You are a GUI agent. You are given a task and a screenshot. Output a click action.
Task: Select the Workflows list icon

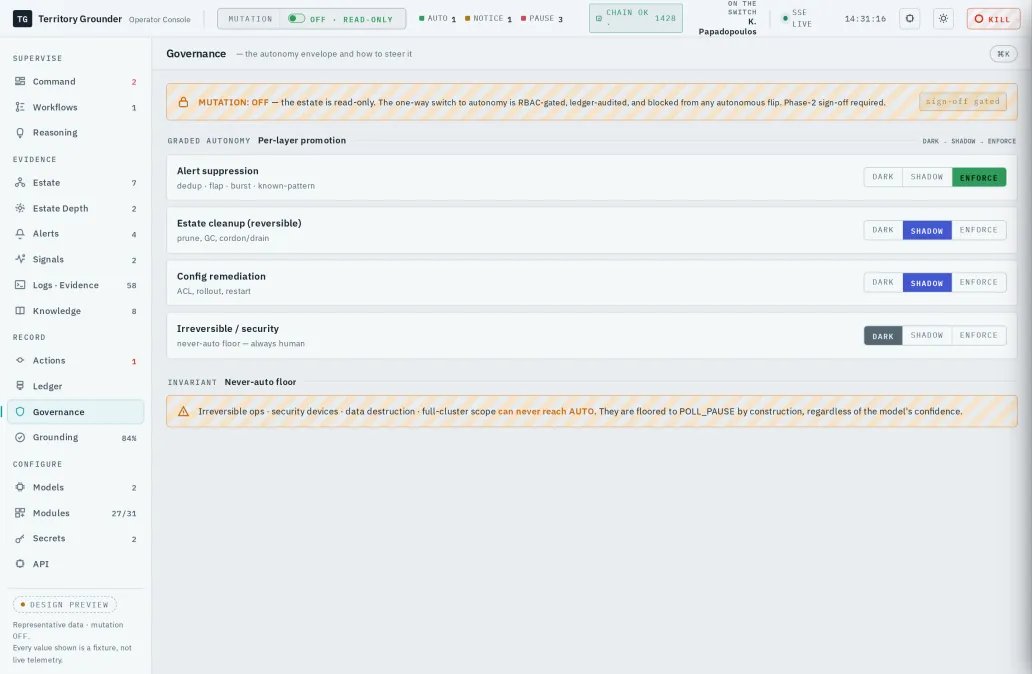20,107
